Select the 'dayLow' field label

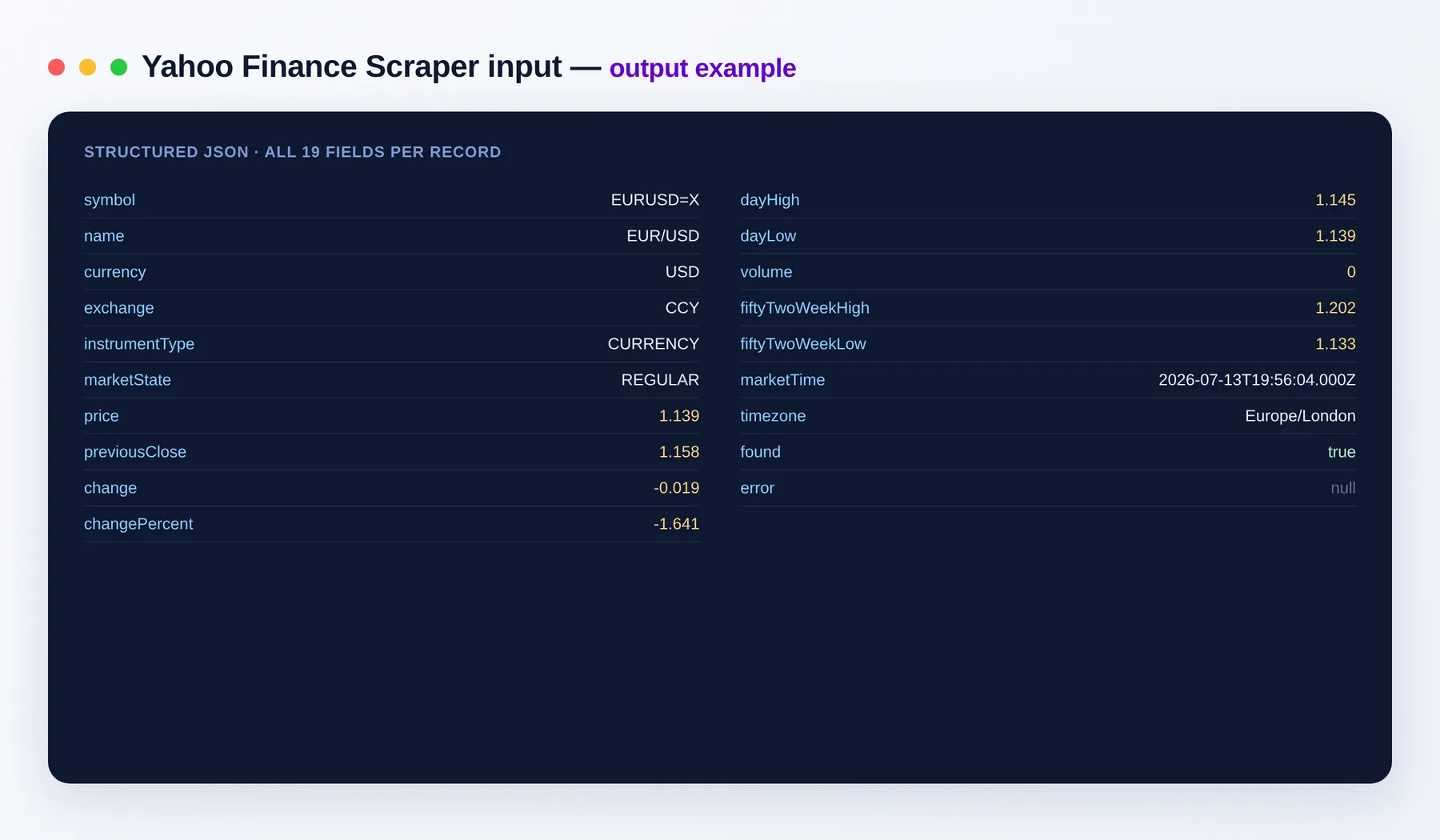768,236
